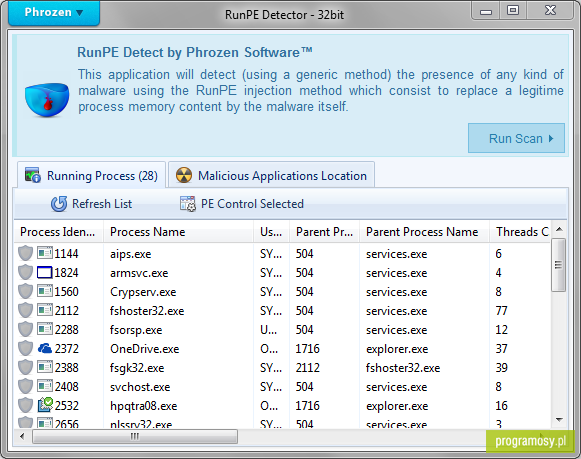
Task: Open the Phrozen dropdown menu
Action: [x=54, y=13]
